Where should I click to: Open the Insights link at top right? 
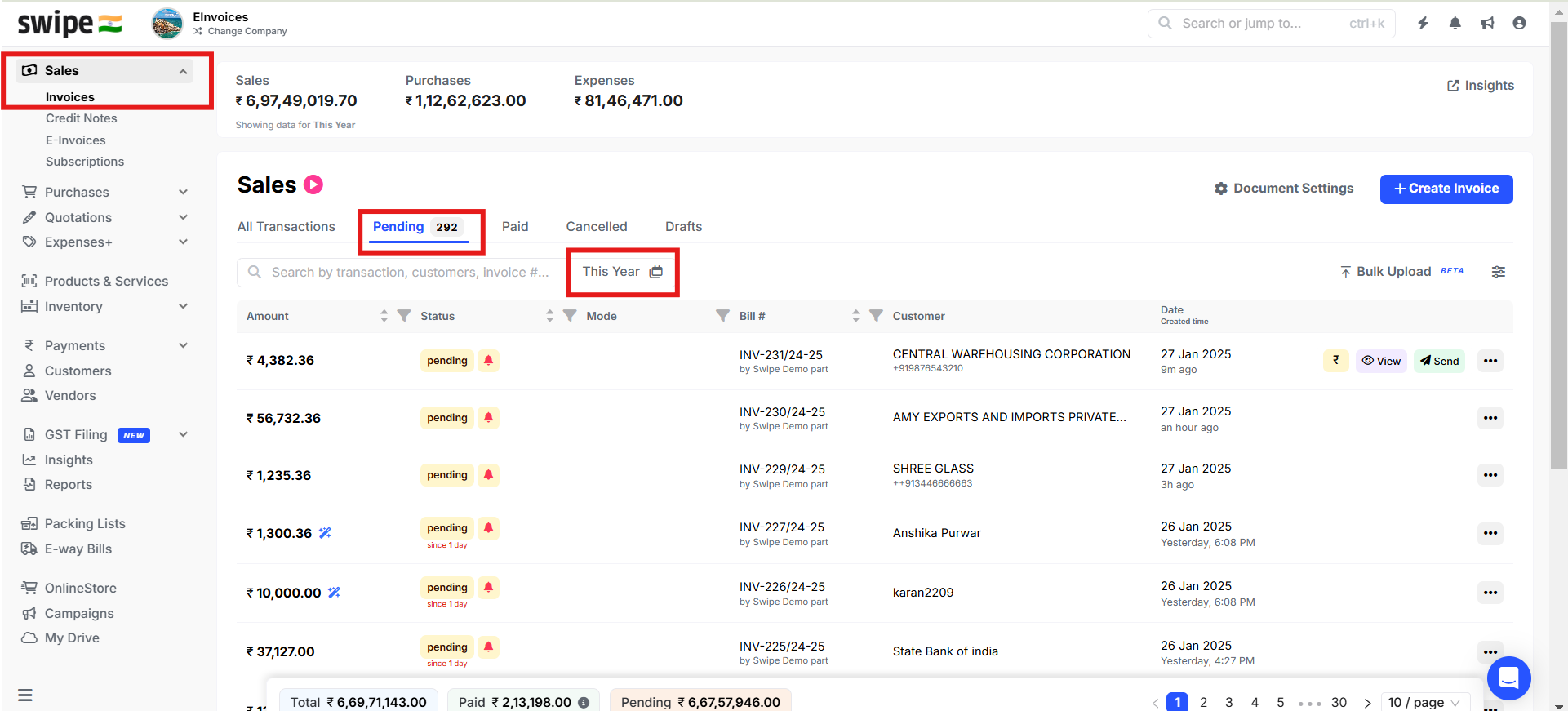(x=1480, y=86)
